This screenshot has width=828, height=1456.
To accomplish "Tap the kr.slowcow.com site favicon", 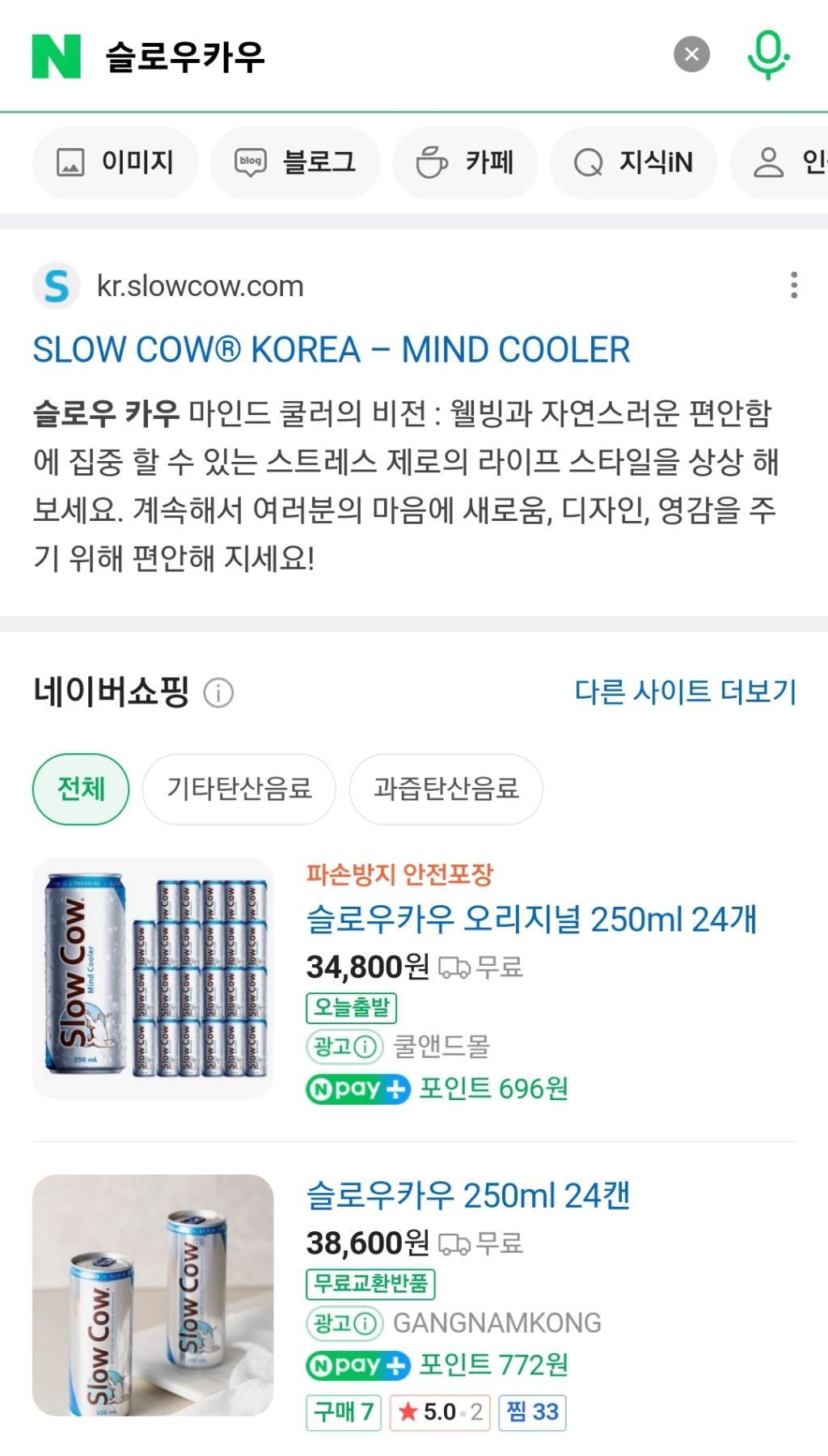I will [56, 286].
